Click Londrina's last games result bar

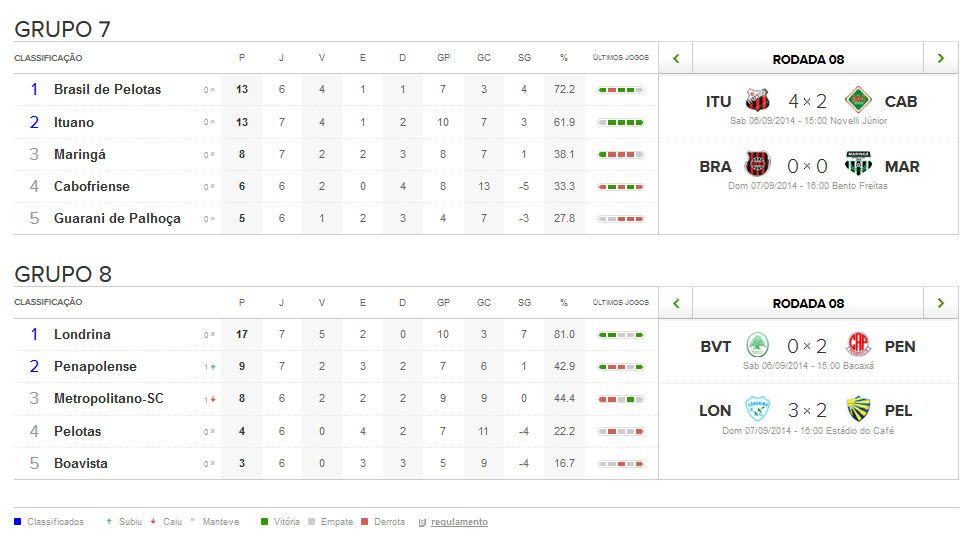click(x=620, y=335)
